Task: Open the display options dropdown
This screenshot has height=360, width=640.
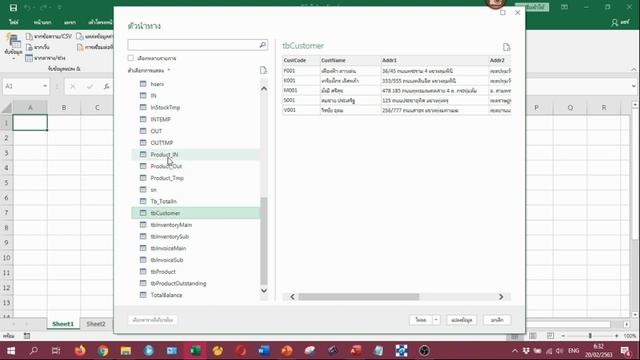Action: [x=149, y=71]
